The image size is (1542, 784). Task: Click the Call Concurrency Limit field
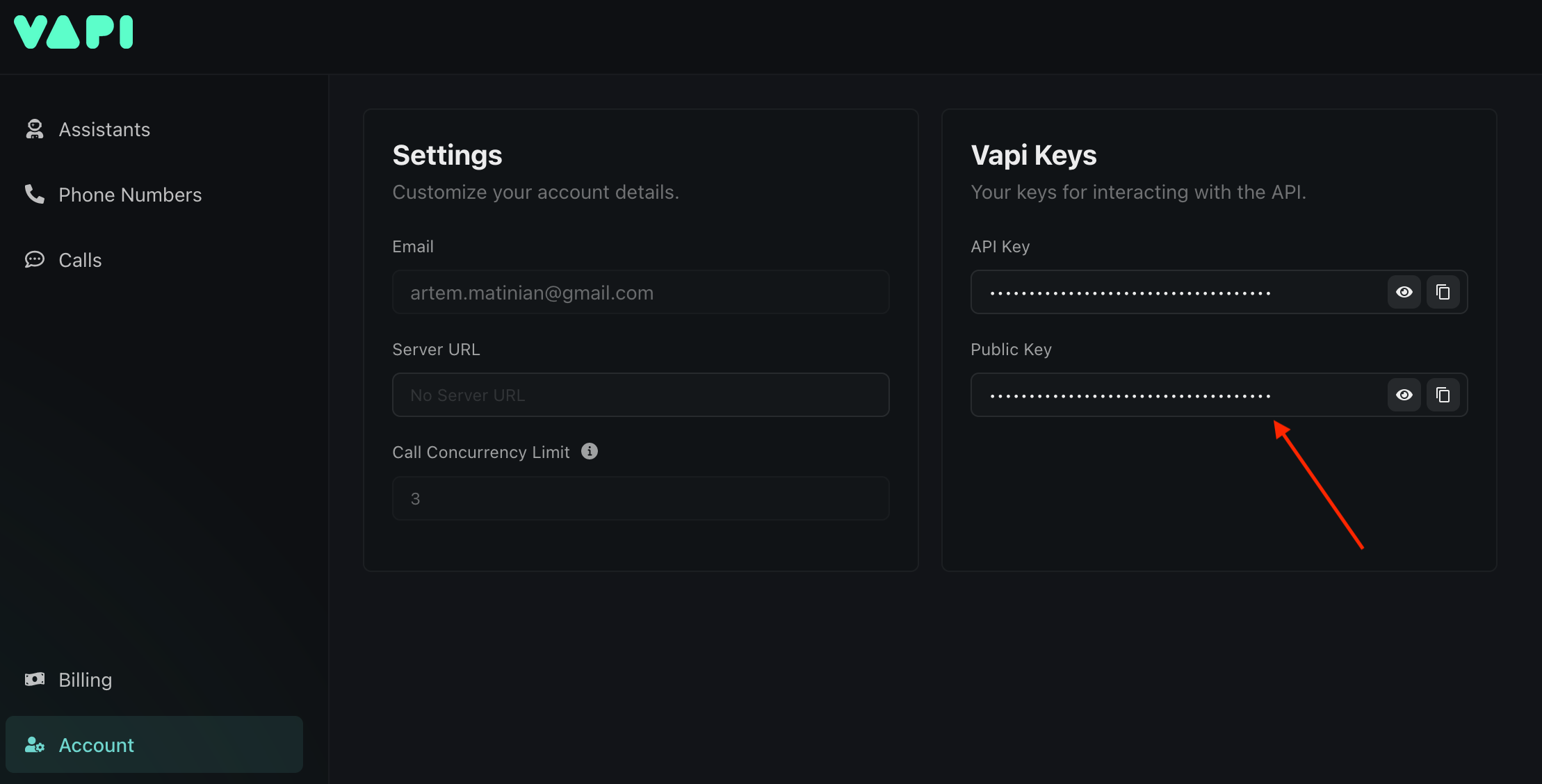click(640, 498)
